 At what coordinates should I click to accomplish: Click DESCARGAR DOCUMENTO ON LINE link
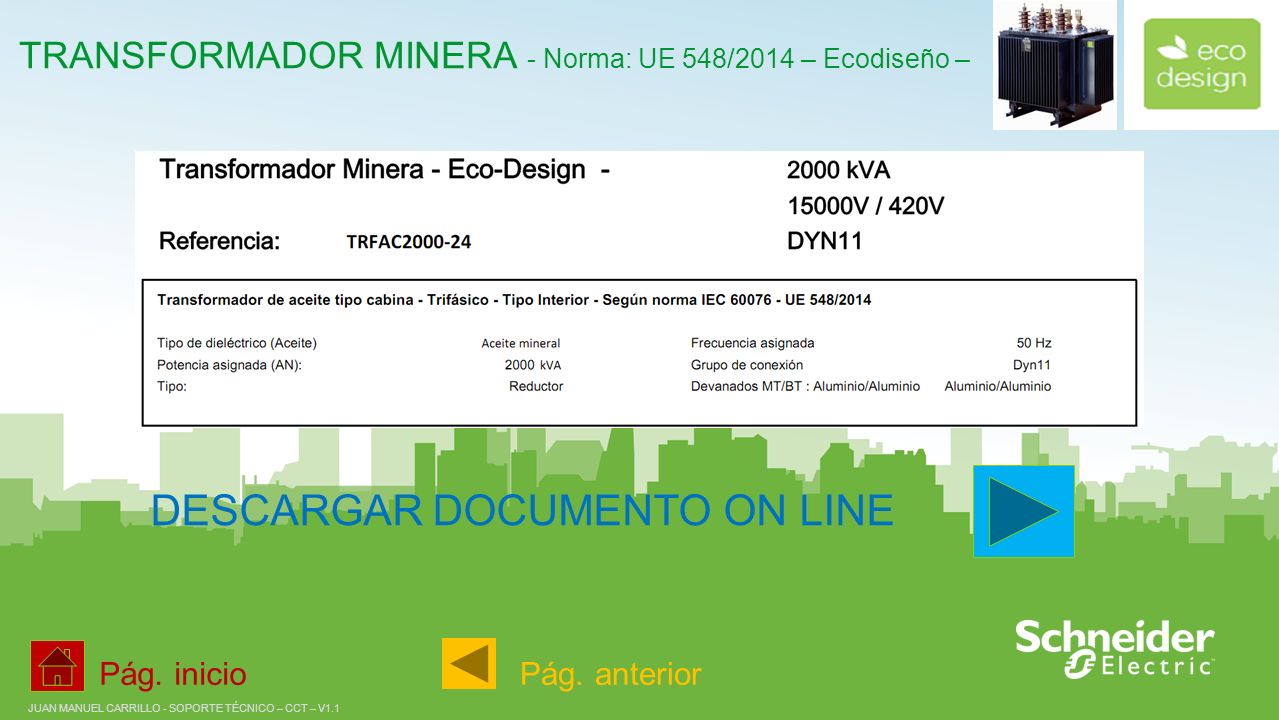click(x=522, y=511)
